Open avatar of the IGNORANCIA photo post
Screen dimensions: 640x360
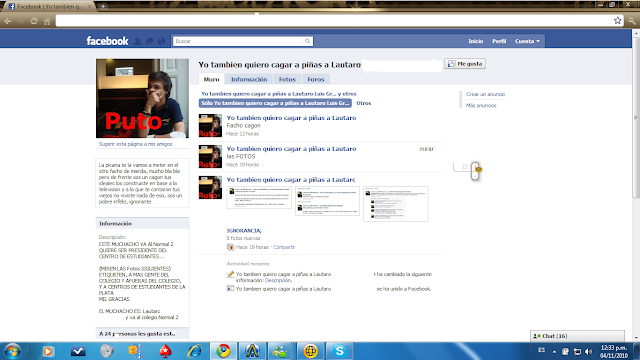coord(210,187)
